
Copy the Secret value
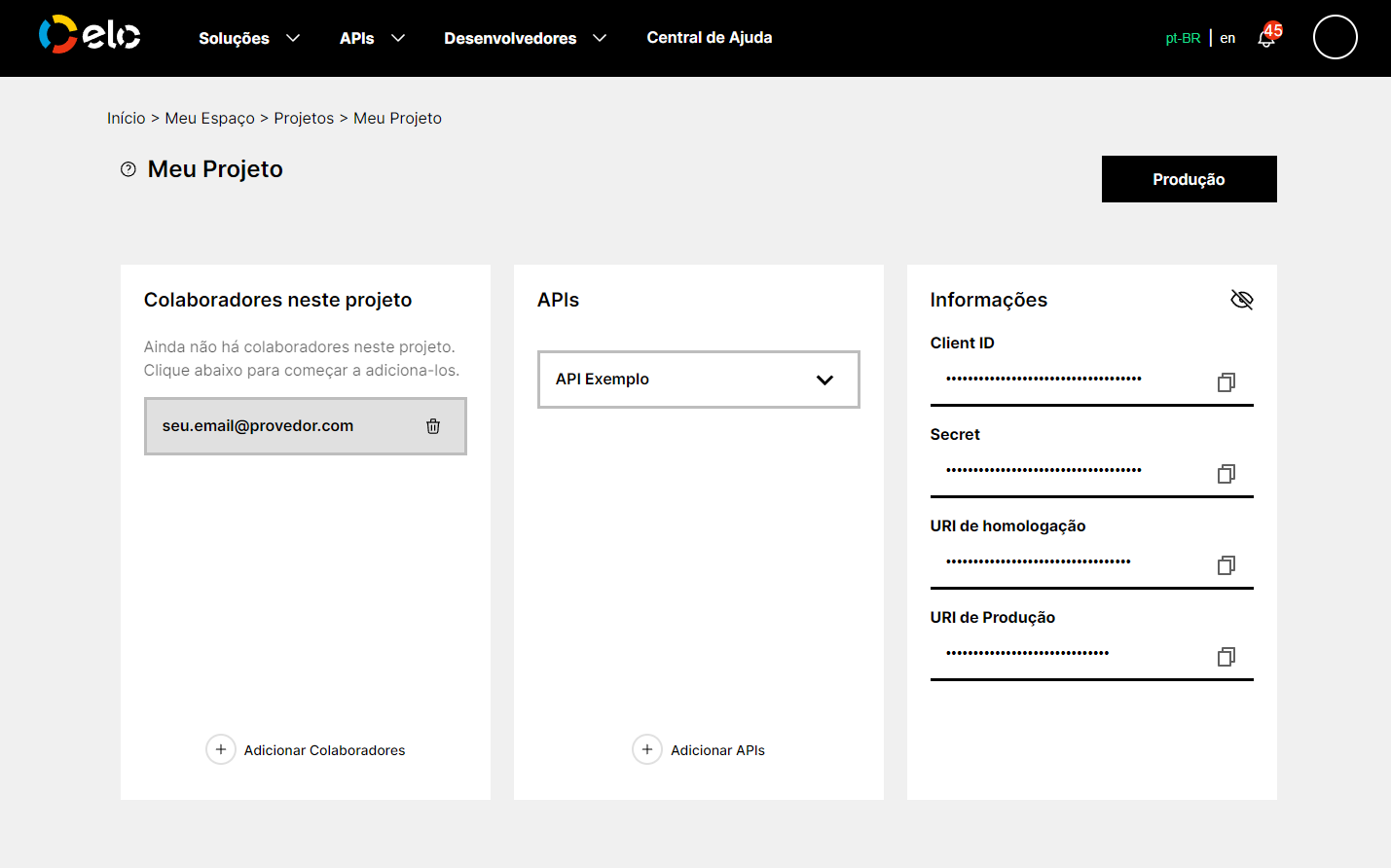coord(1226,474)
